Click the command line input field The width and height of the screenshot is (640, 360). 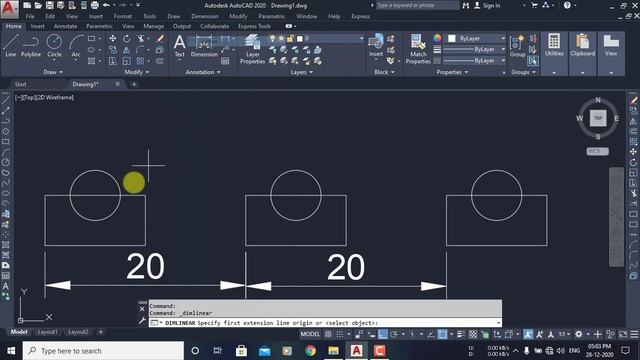click(x=325, y=322)
